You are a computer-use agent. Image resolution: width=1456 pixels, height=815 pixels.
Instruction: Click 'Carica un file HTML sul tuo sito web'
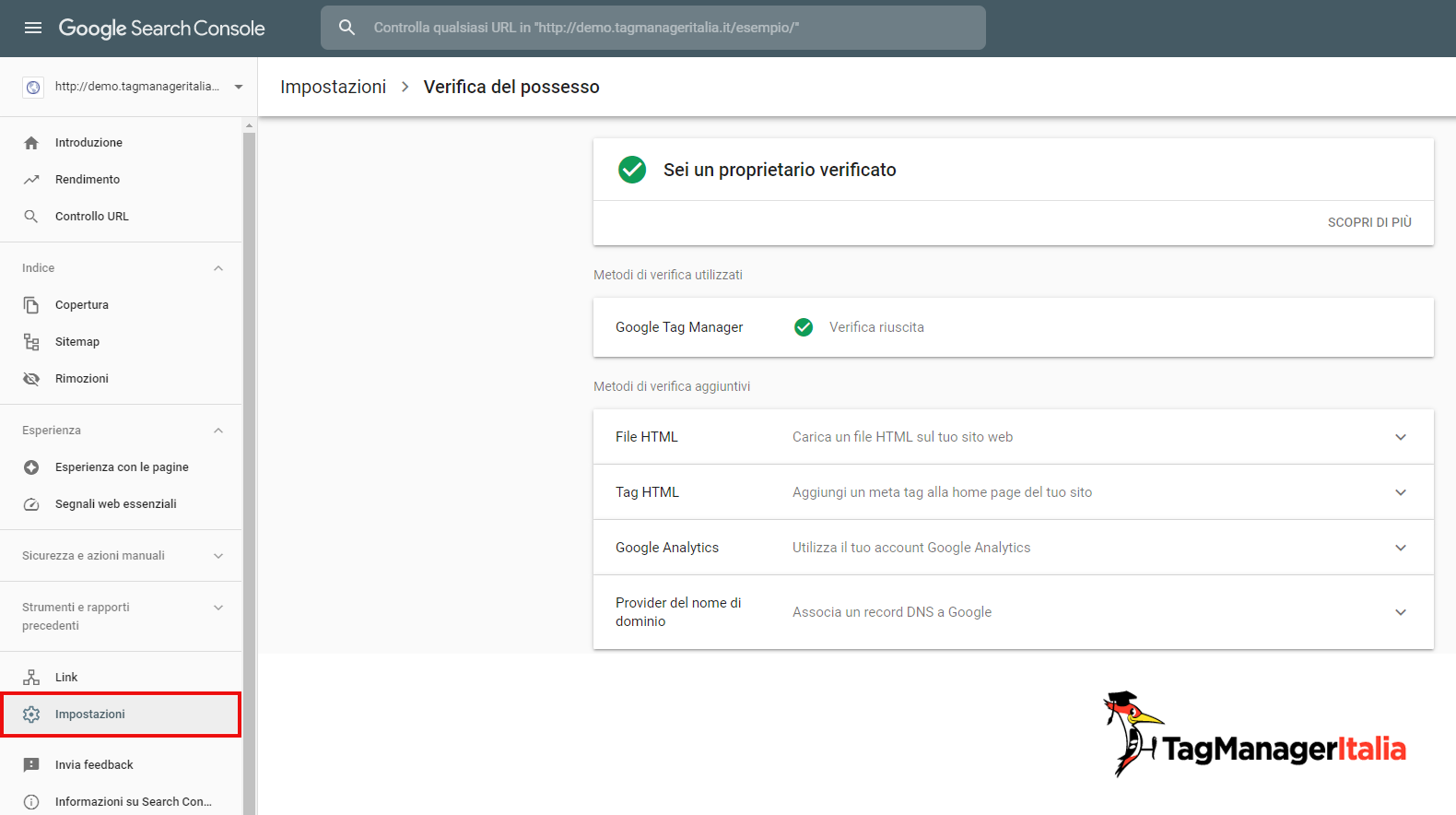click(902, 437)
